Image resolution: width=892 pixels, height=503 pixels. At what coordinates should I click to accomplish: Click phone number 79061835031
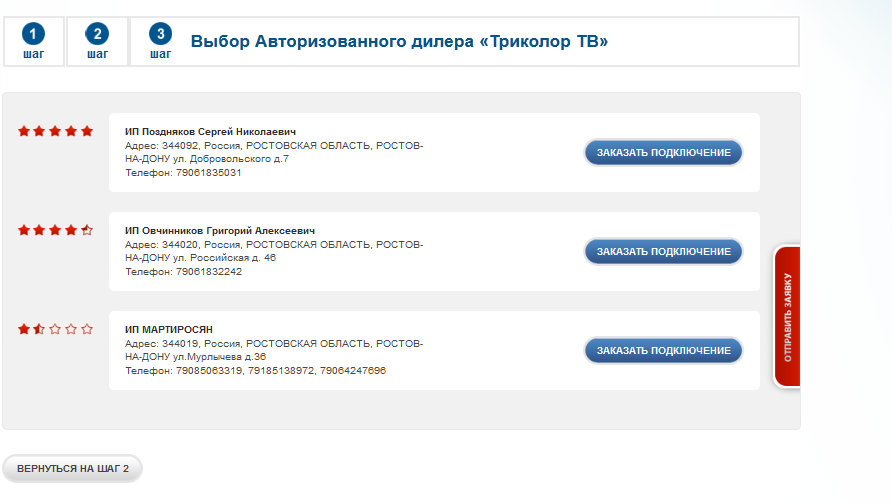click(x=208, y=173)
